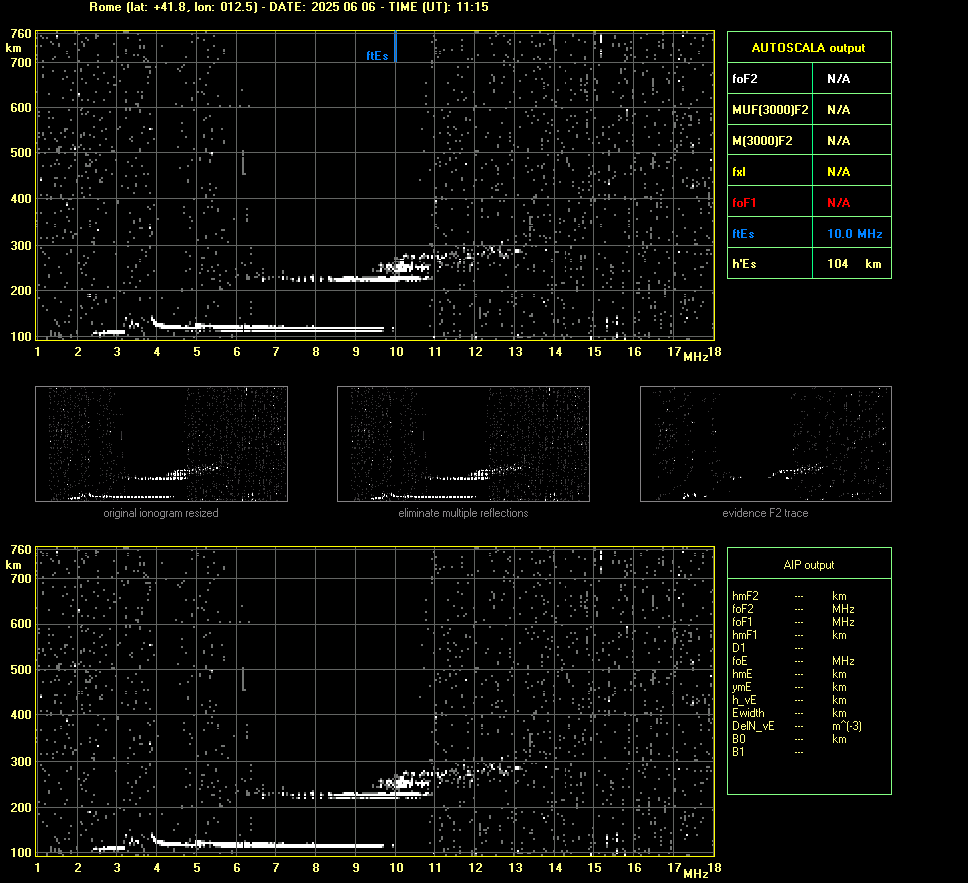Select B0 in the AIP output list
The height and width of the screenshot is (883, 968).
tap(738, 739)
